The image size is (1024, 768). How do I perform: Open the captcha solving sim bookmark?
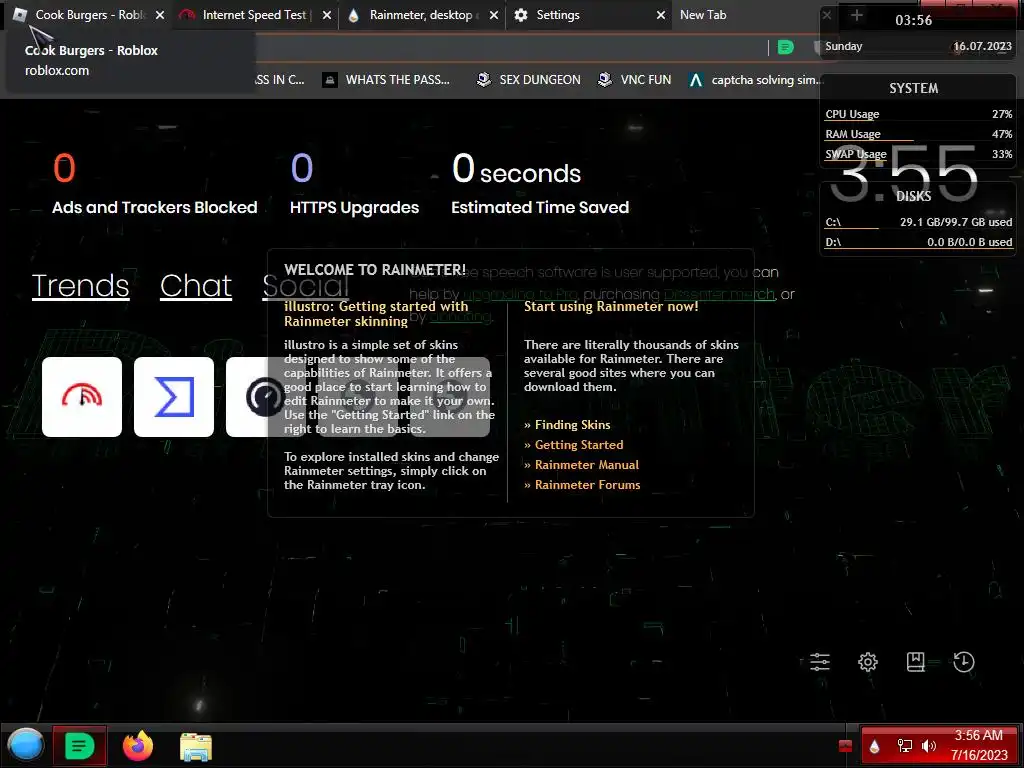[x=756, y=80]
